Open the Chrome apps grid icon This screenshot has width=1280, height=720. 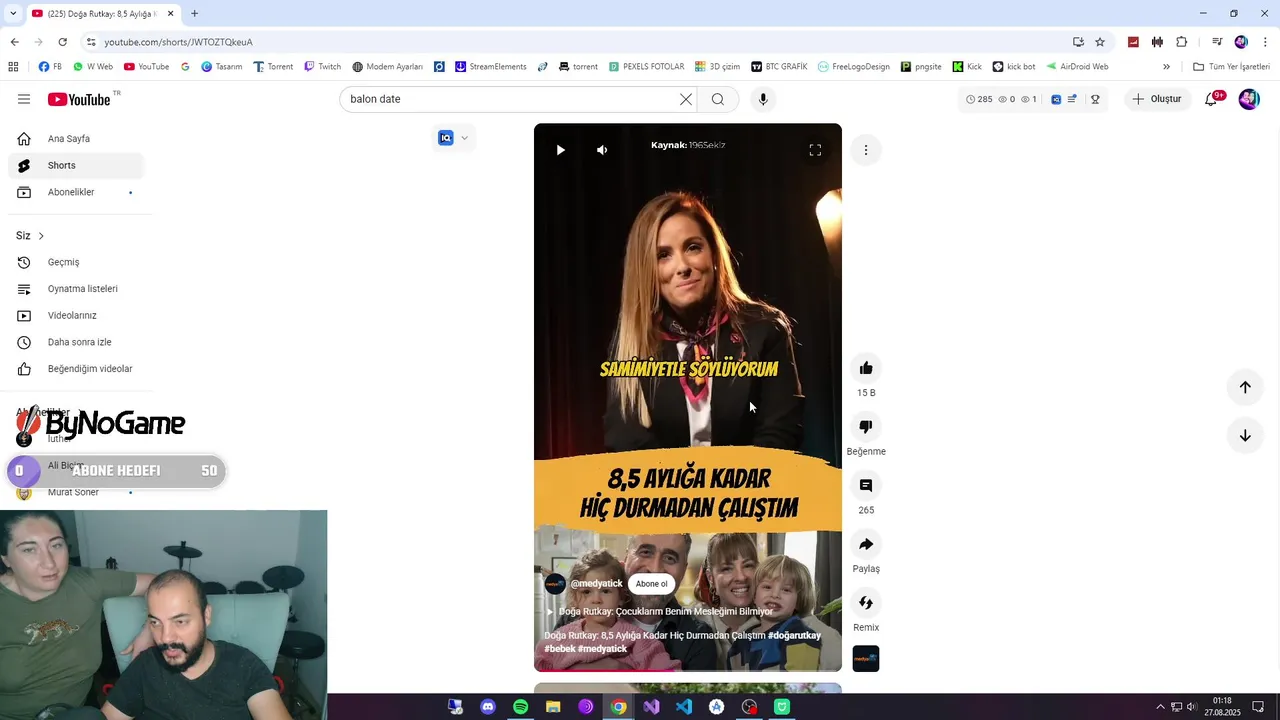pos(13,67)
